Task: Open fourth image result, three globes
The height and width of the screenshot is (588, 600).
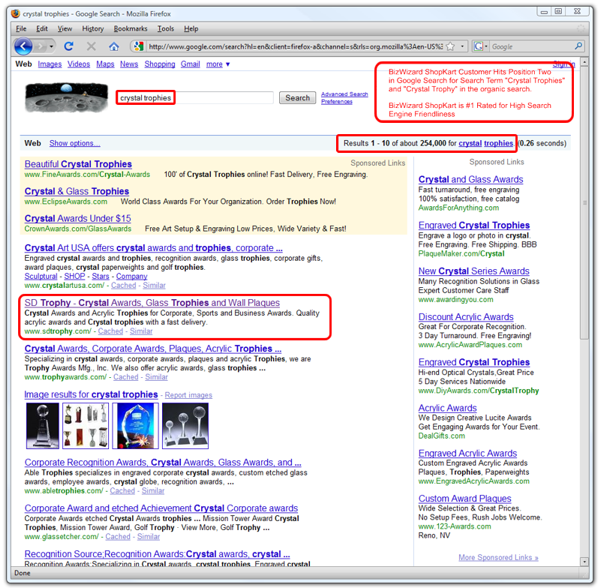Action: click(x=185, y=425)
